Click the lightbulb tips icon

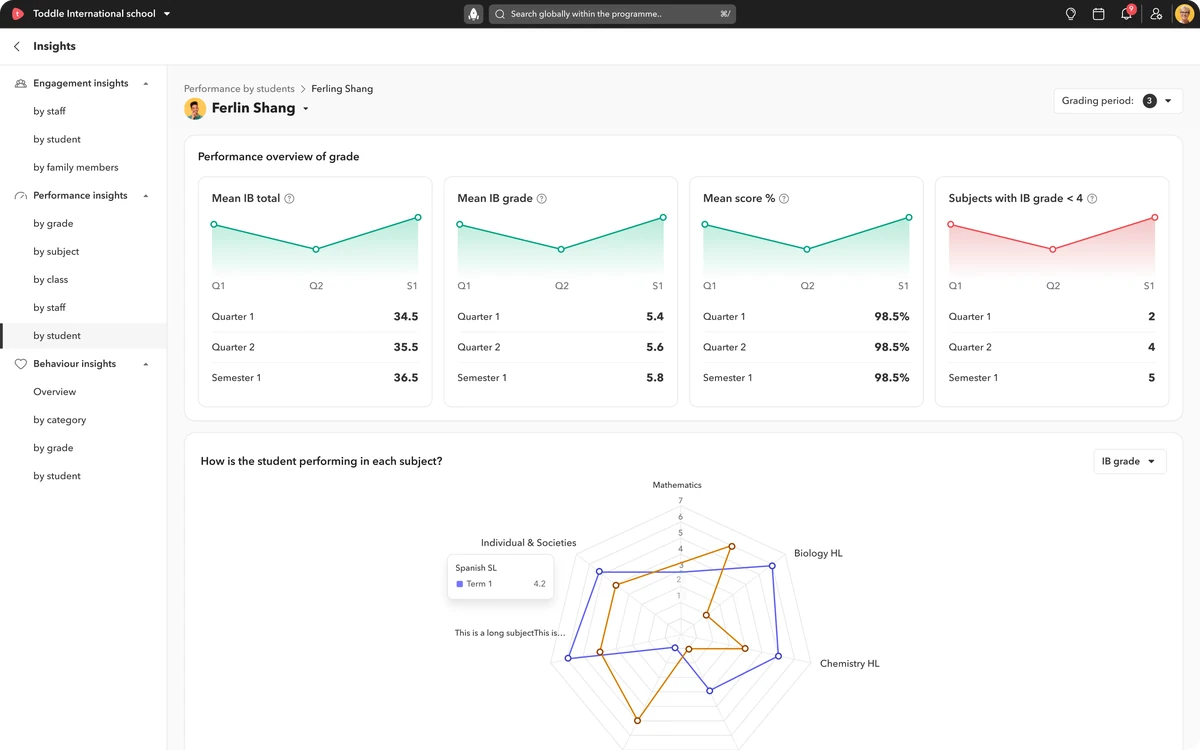(x=1070, y=14)
